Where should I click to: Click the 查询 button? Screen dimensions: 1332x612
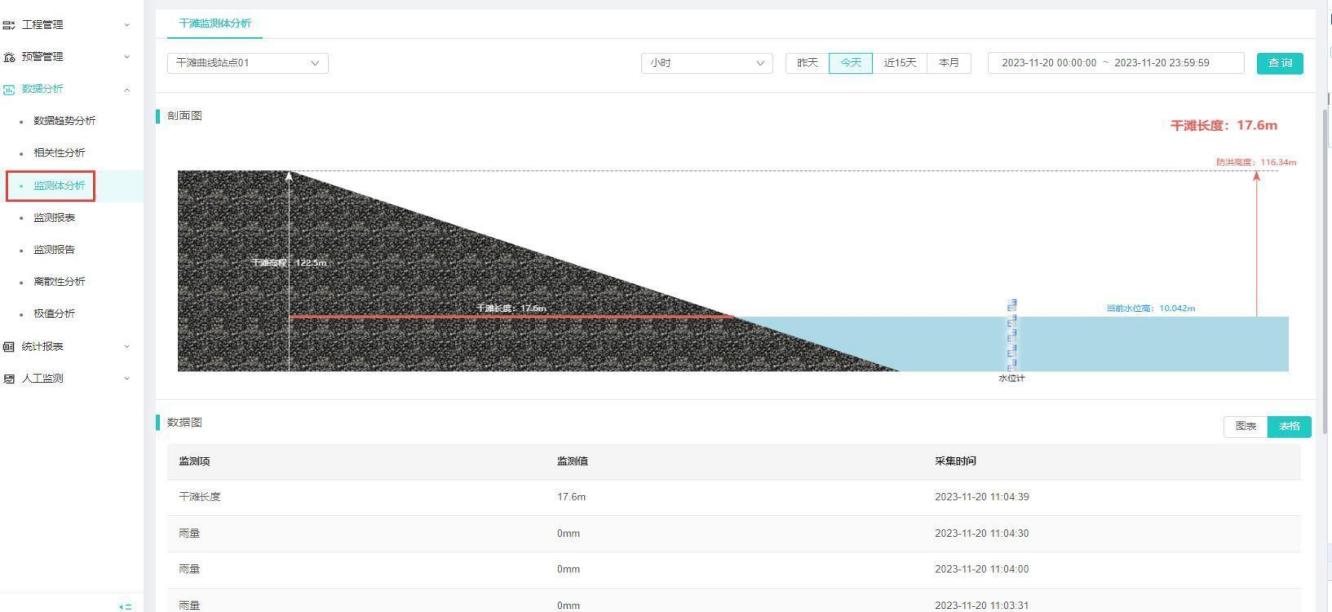[x=1279, y=63]
